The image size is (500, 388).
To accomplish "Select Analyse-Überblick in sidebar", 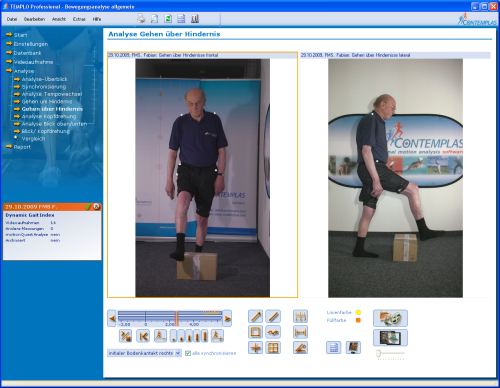I will 44,79.
